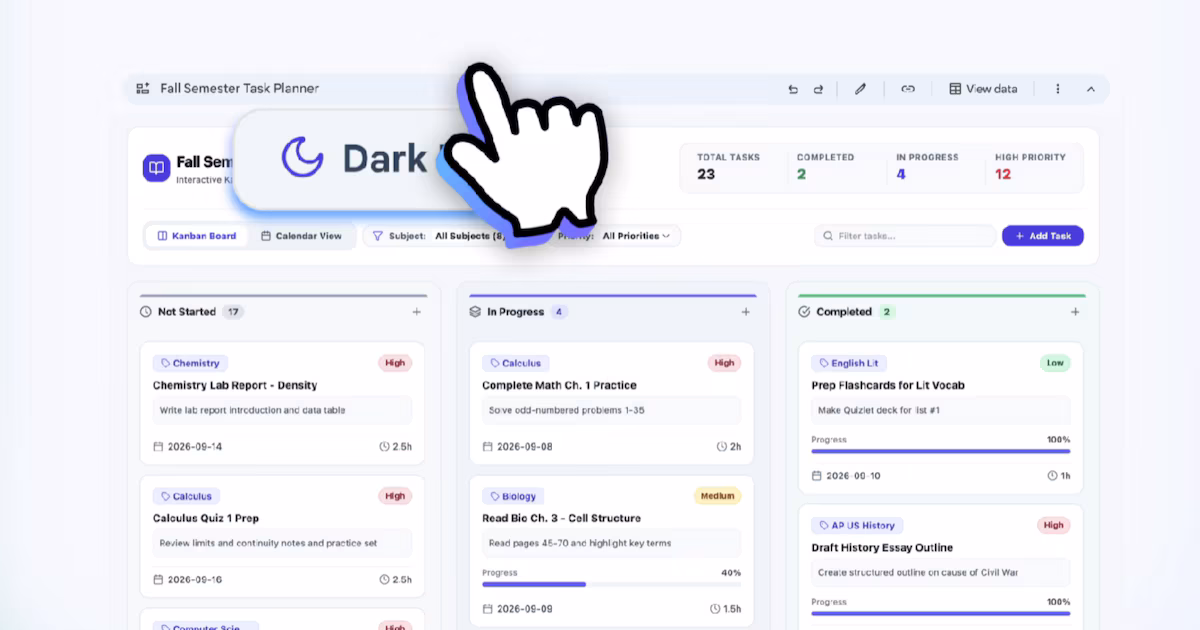Click the layers icon of In Progress column
This screenshot has width=1200, height=630.
click(x=475, y=312)
